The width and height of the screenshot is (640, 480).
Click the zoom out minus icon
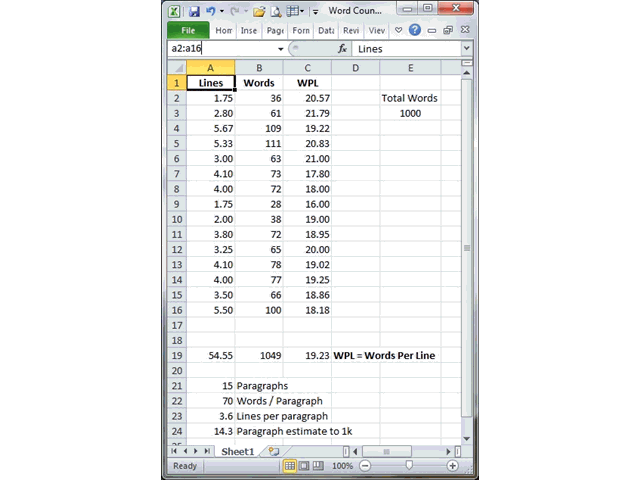point(366,466)
